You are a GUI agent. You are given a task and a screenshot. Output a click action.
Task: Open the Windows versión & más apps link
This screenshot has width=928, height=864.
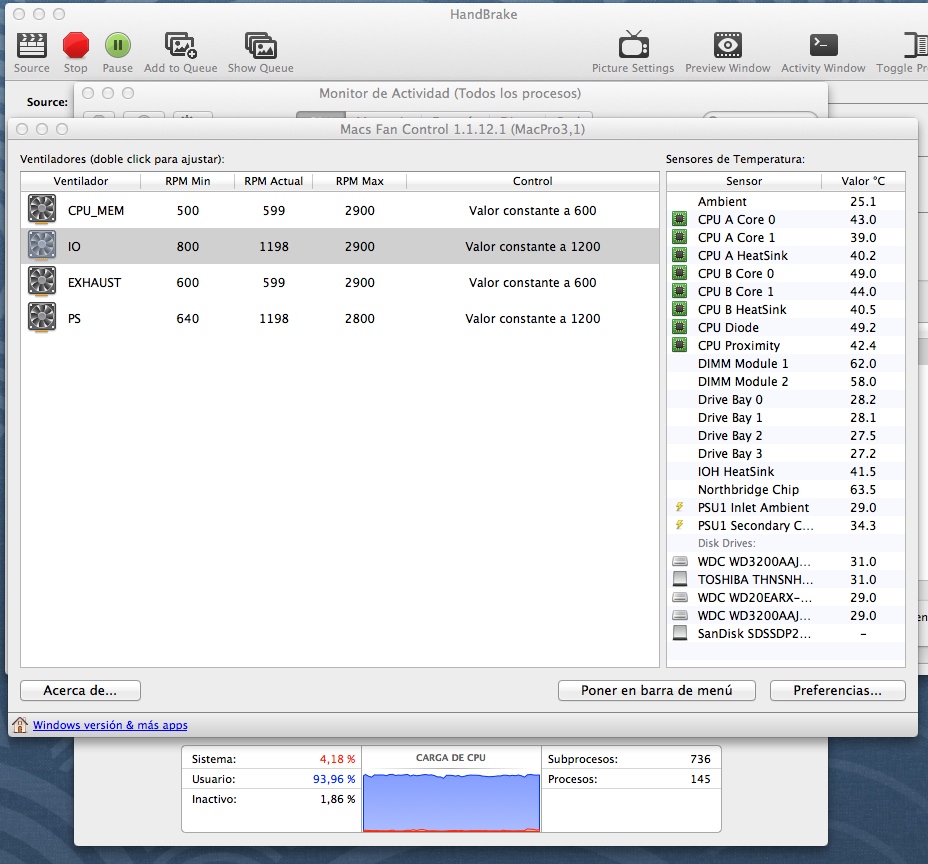click(110, 725)
